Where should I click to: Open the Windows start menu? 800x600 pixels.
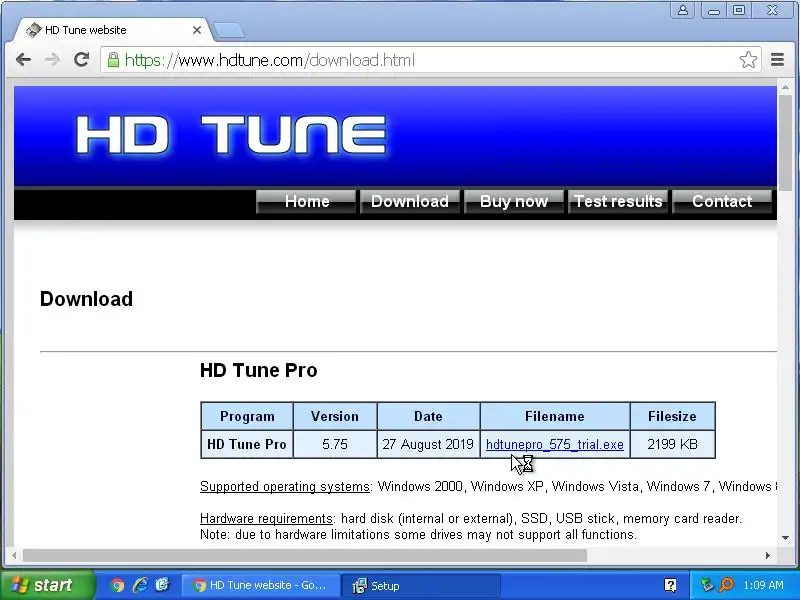47,585
